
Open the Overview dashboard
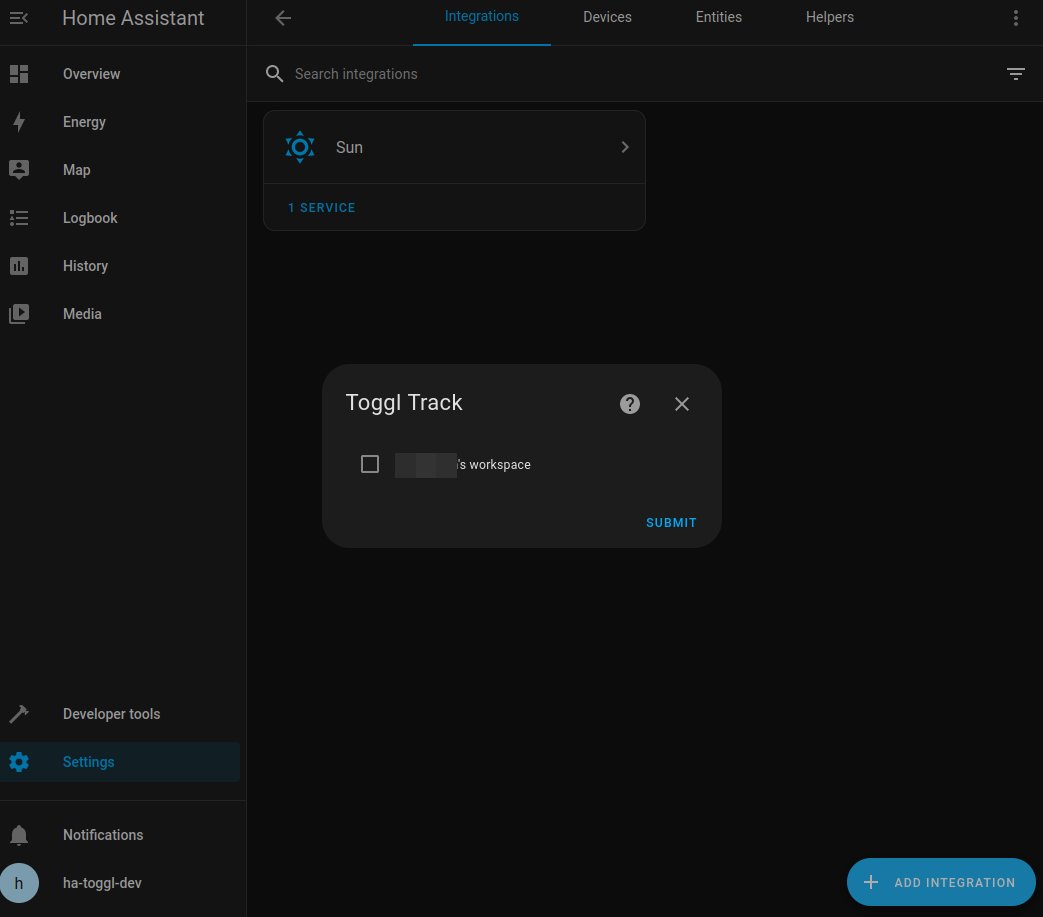tap(120, 74)
